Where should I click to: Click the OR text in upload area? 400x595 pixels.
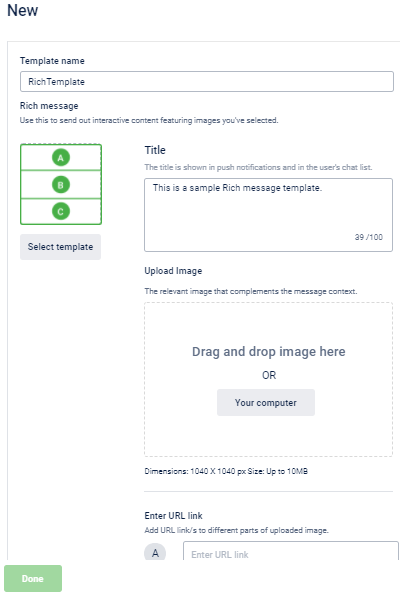[269, 375]
